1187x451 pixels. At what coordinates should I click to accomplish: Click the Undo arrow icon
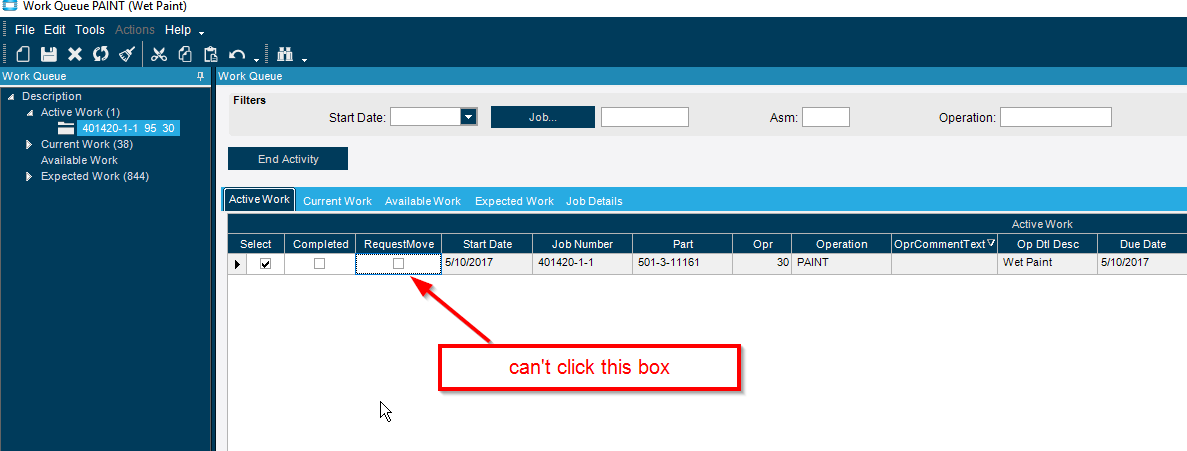pos(237,54)
